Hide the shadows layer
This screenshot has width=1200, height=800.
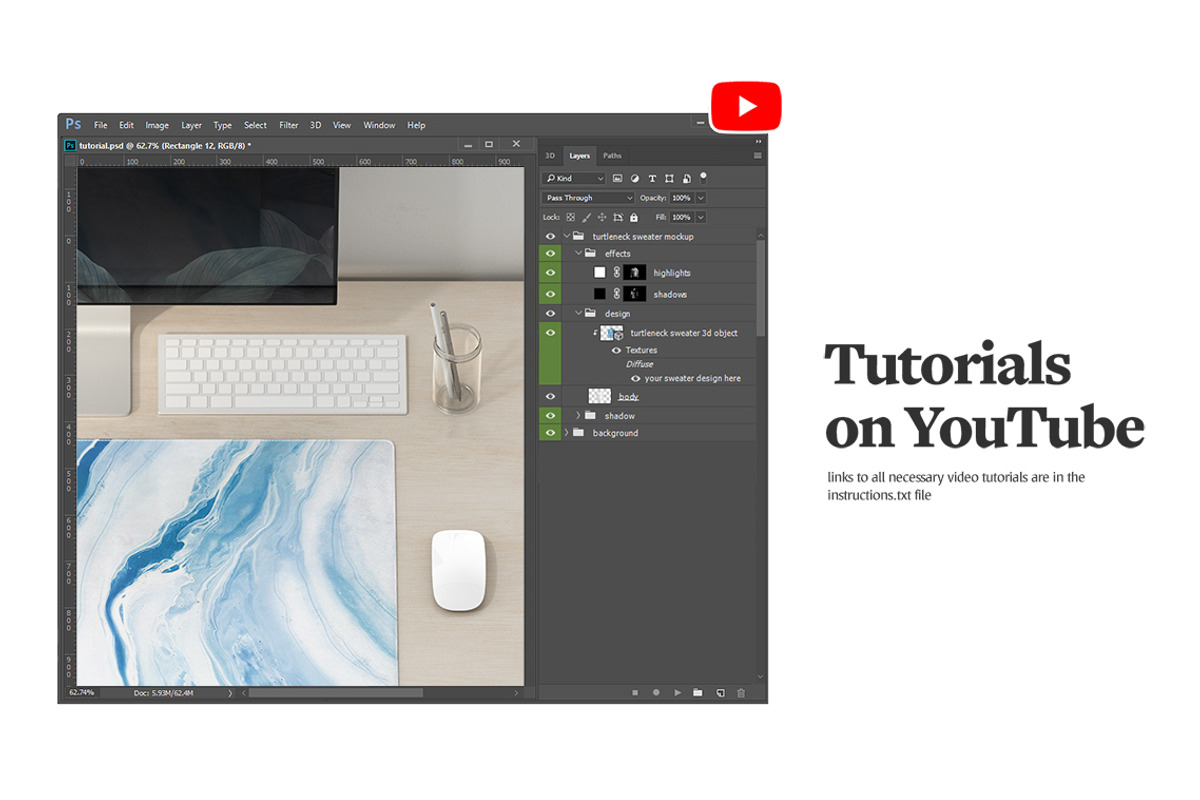pyautogui.click(x=550, y=294)
